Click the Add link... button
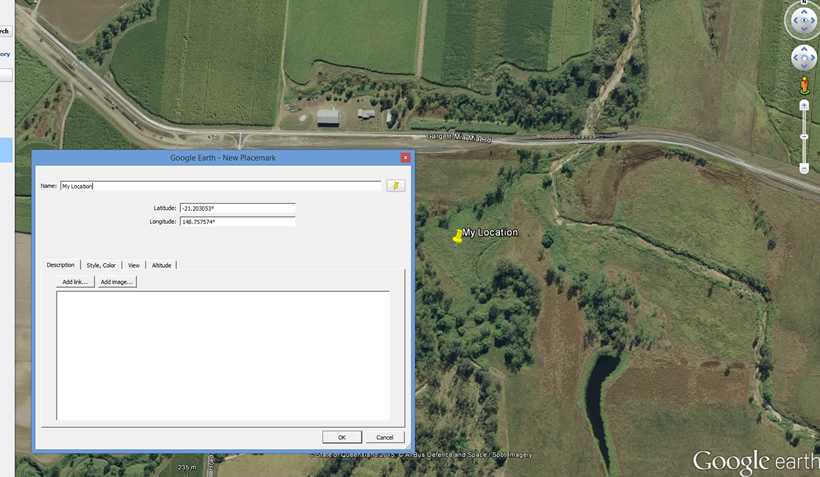This screenshot has height=477, width=820. click(x=75, y=282)
